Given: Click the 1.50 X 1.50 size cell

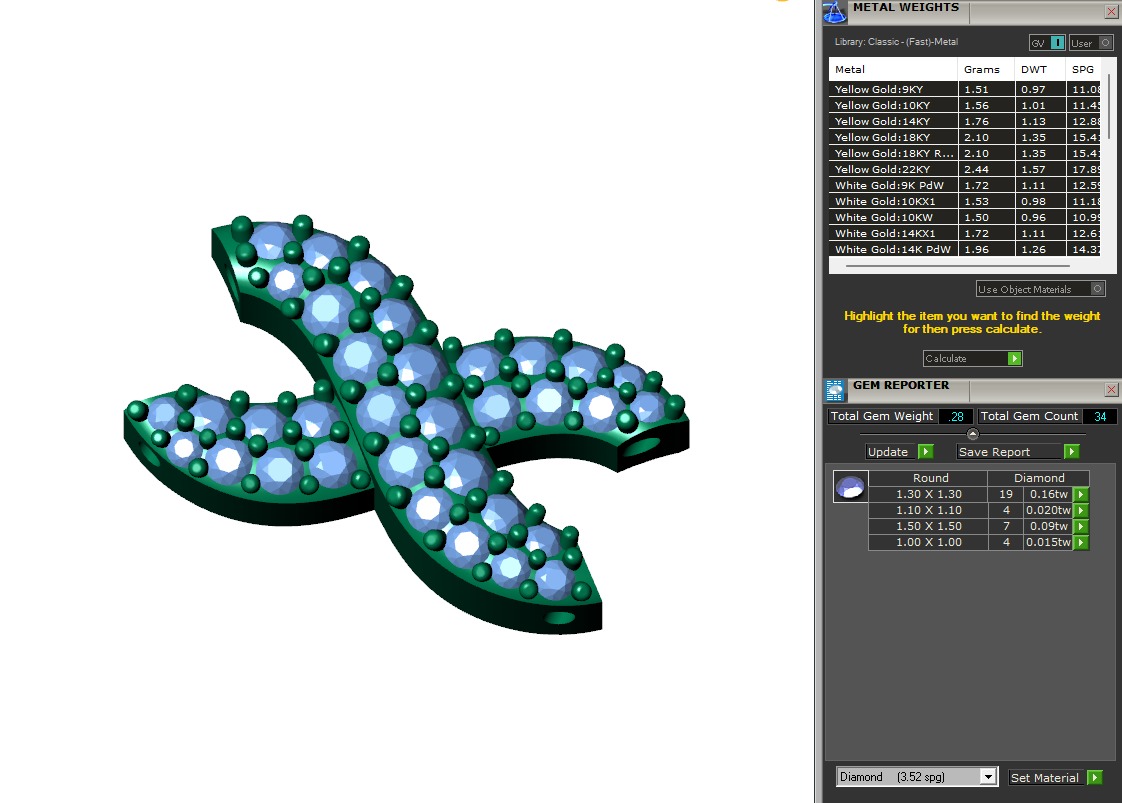Looking at the screenshot, I should (929, 526).
